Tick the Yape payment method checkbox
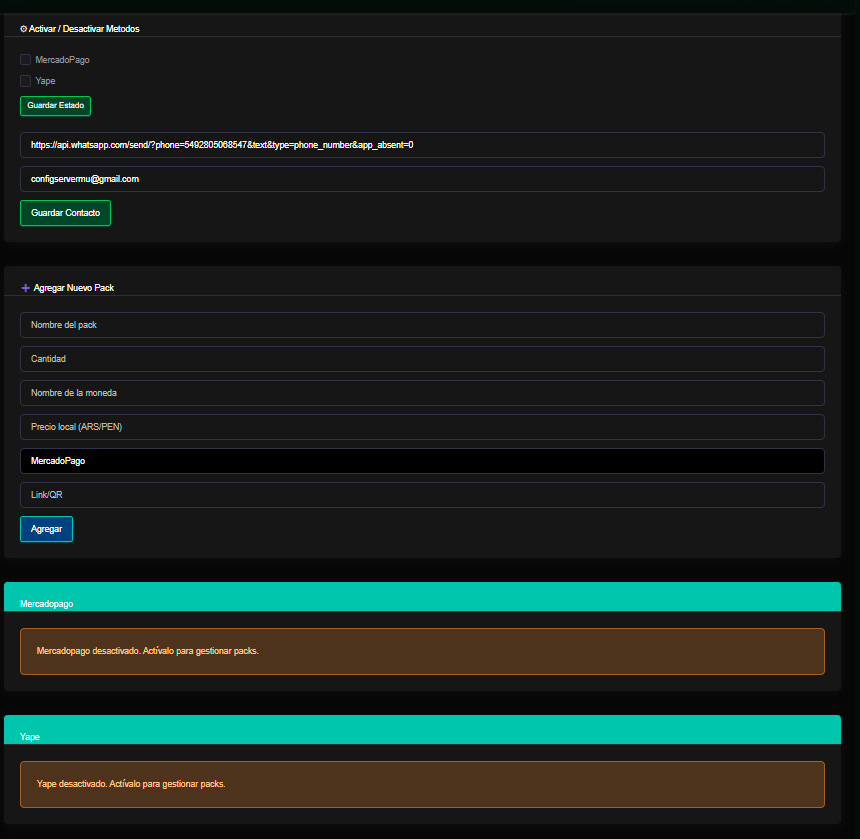Viewport: 860px width, 839px height. coord(26,81)
